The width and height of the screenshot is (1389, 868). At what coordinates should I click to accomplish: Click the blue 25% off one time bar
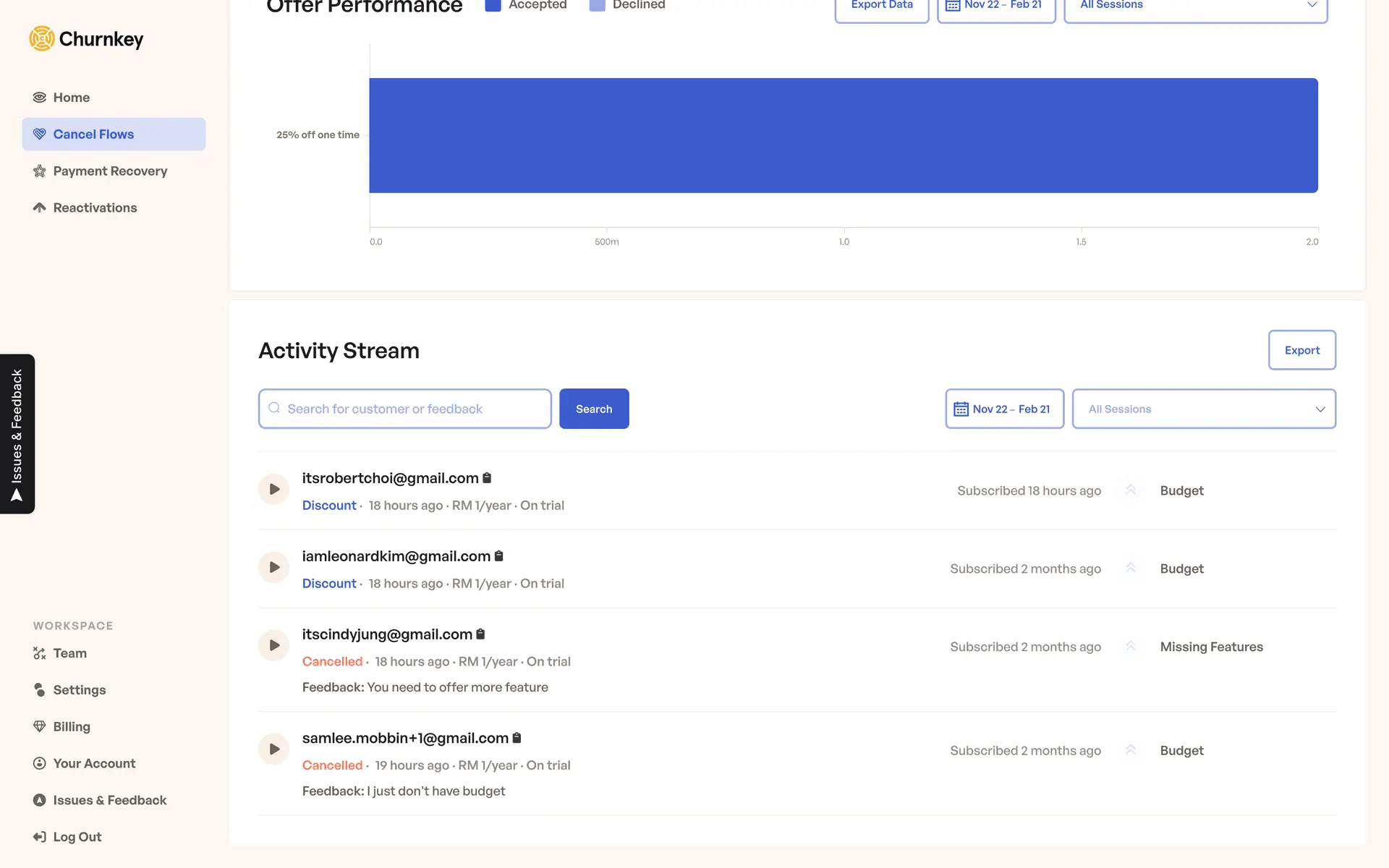[x=843, y=135]
